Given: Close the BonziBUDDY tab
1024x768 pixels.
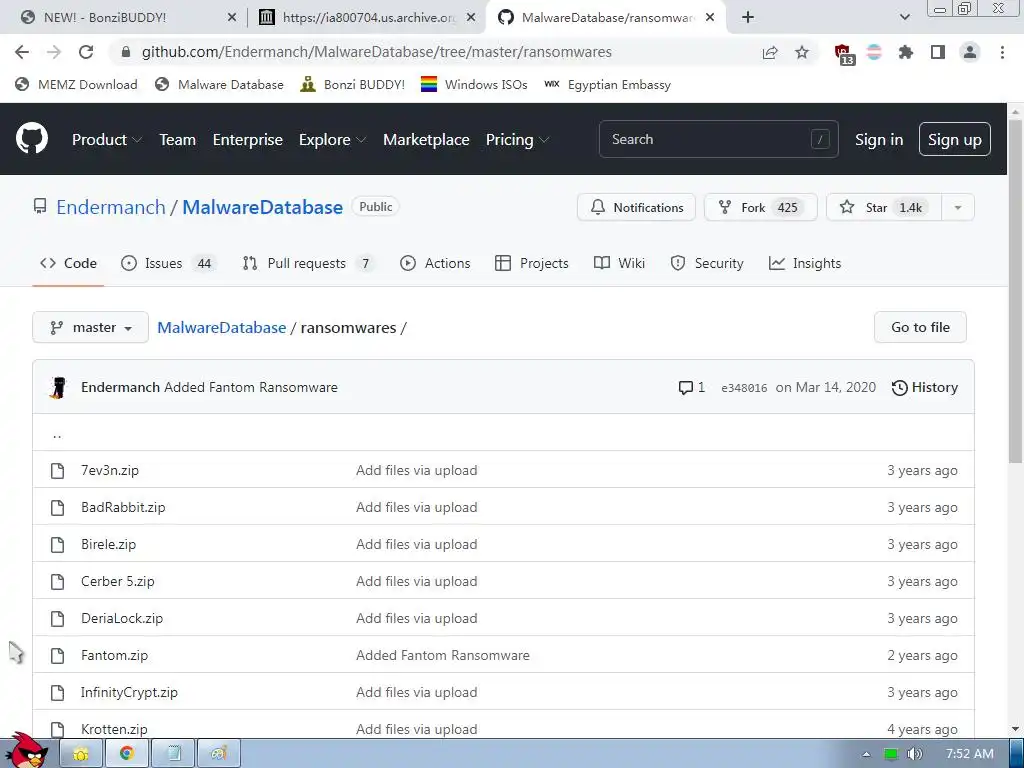Looking at the screenshot, I should point(232,18).
